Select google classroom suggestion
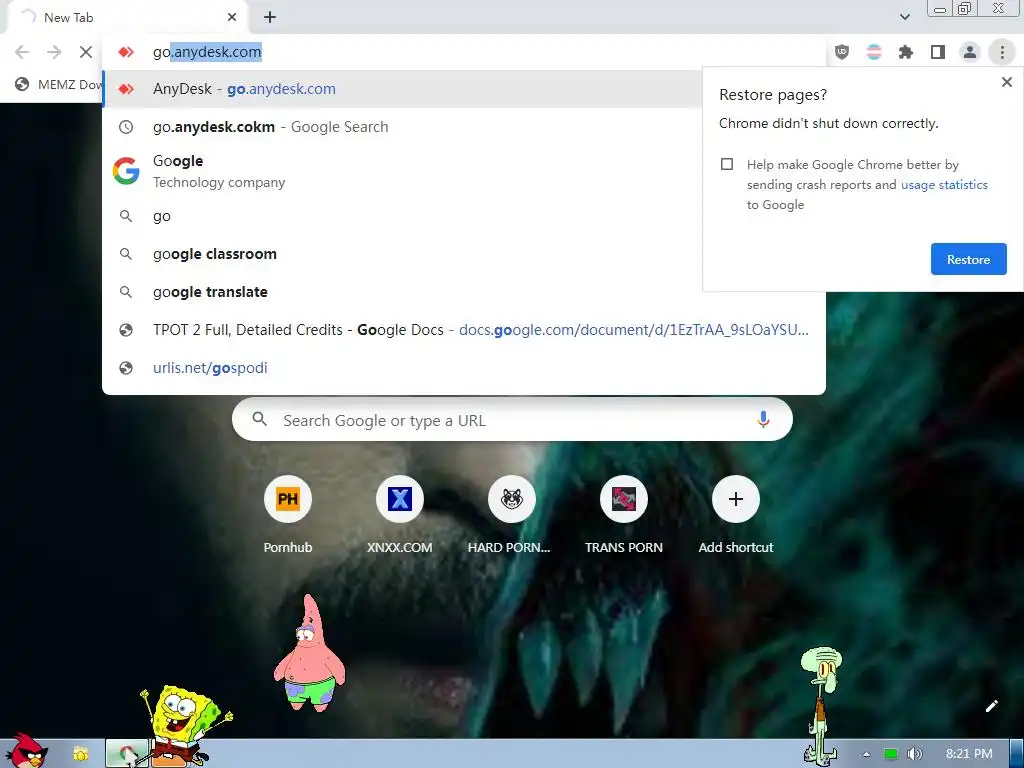The height and width of the screenshot is (768, 1024). (402, 254)
